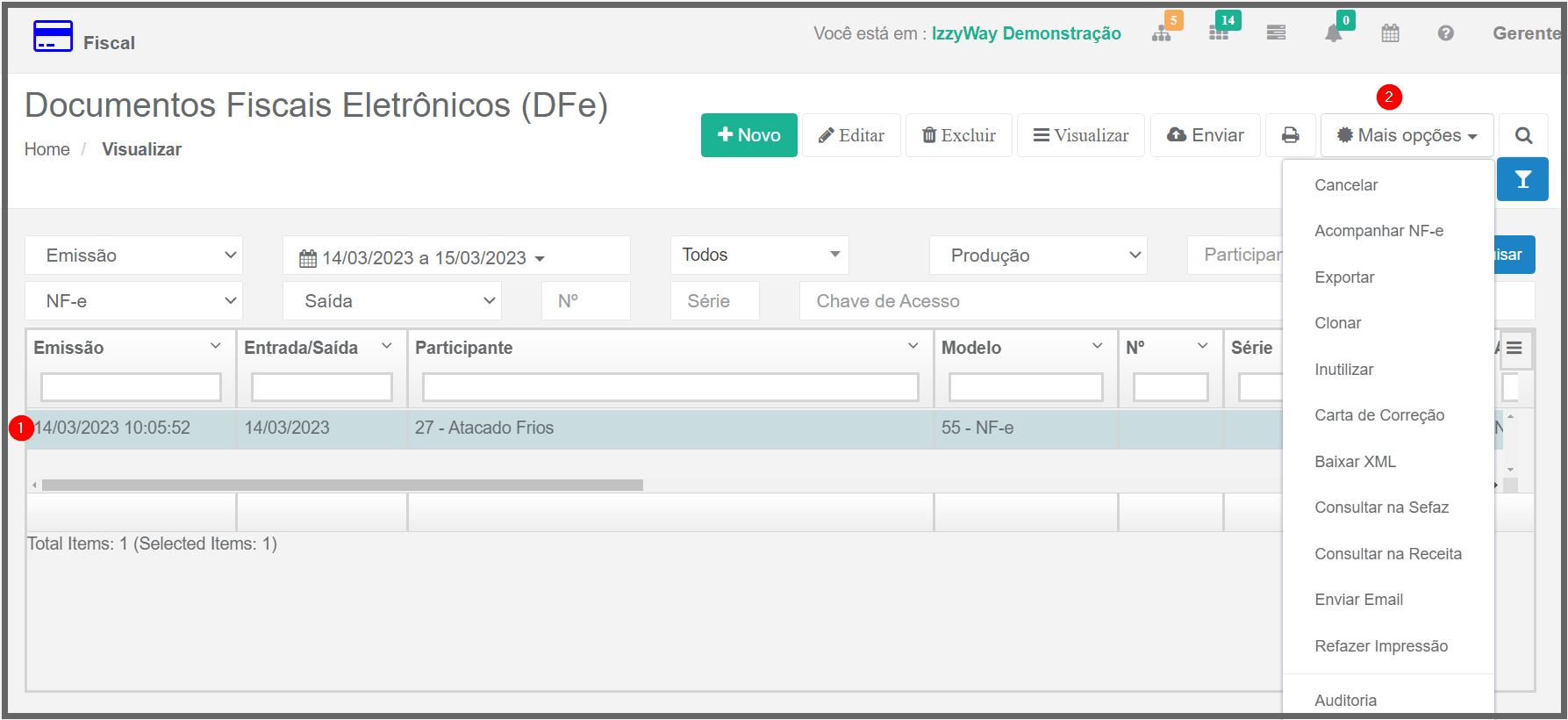Image resolution: width=1568 pixels, height=720 pixels.
Task: Toggle the blue filter funnel button
Action: [1522, 179]
